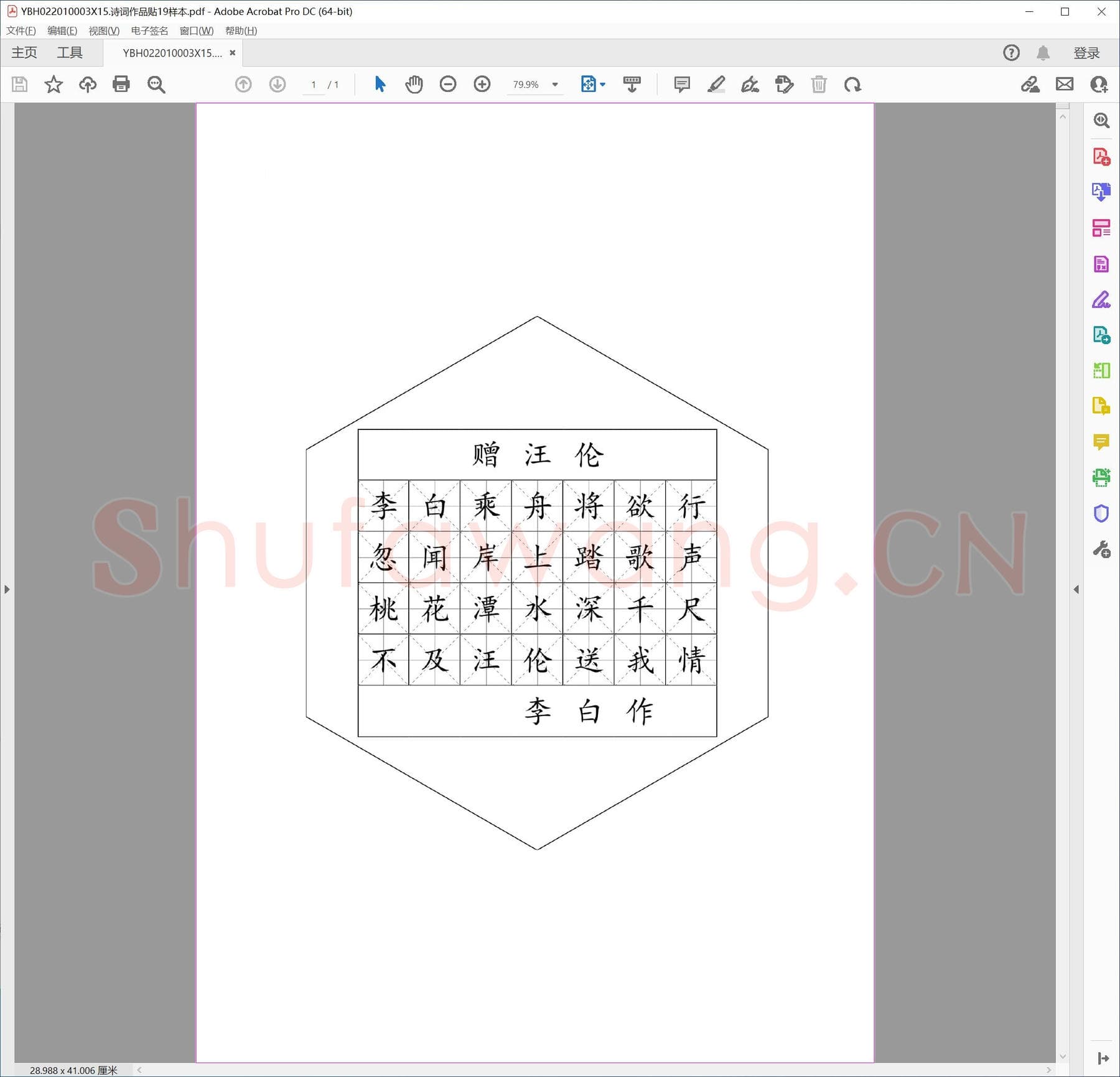Open the Export PDF sidebar tool
Screen dimensions: 1120x1077
(x=1101, y=192)
